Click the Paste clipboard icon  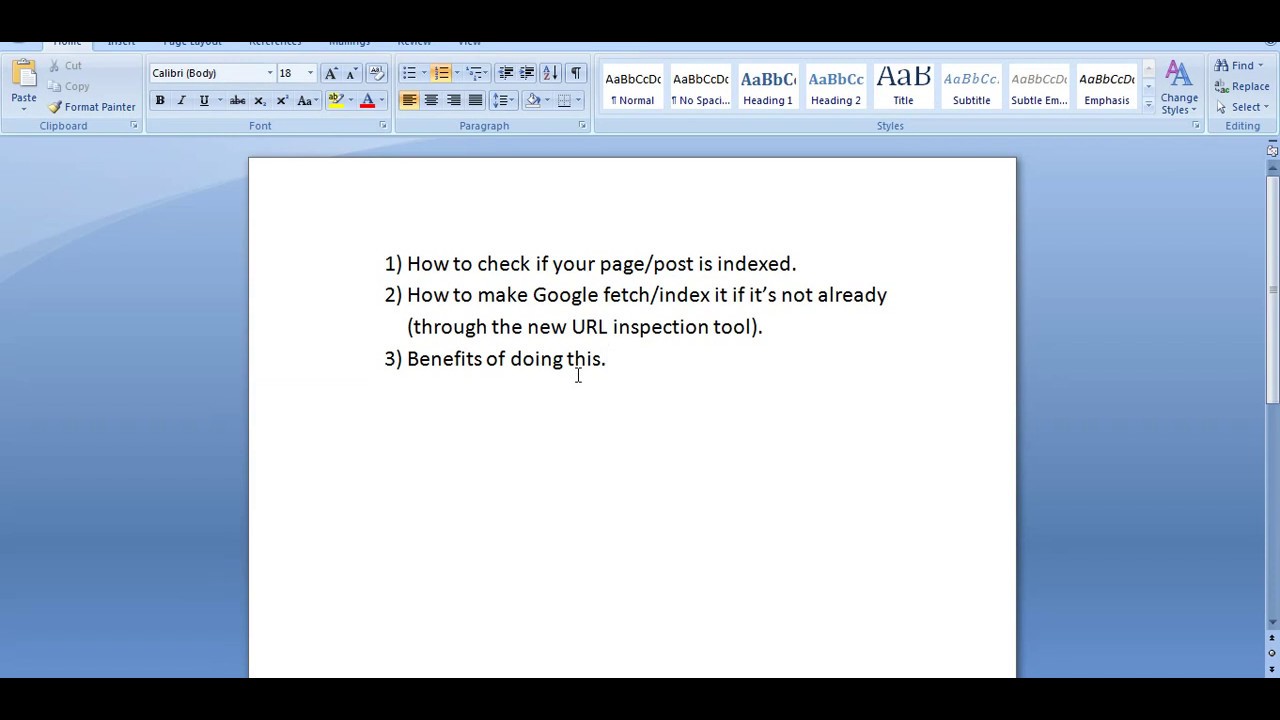click(24, 75)
